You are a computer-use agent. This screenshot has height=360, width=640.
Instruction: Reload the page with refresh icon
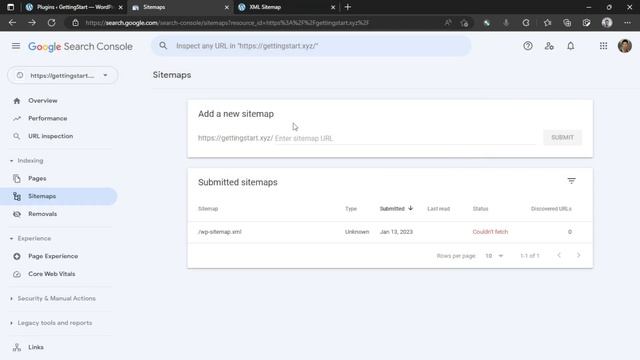coord(51,23)
